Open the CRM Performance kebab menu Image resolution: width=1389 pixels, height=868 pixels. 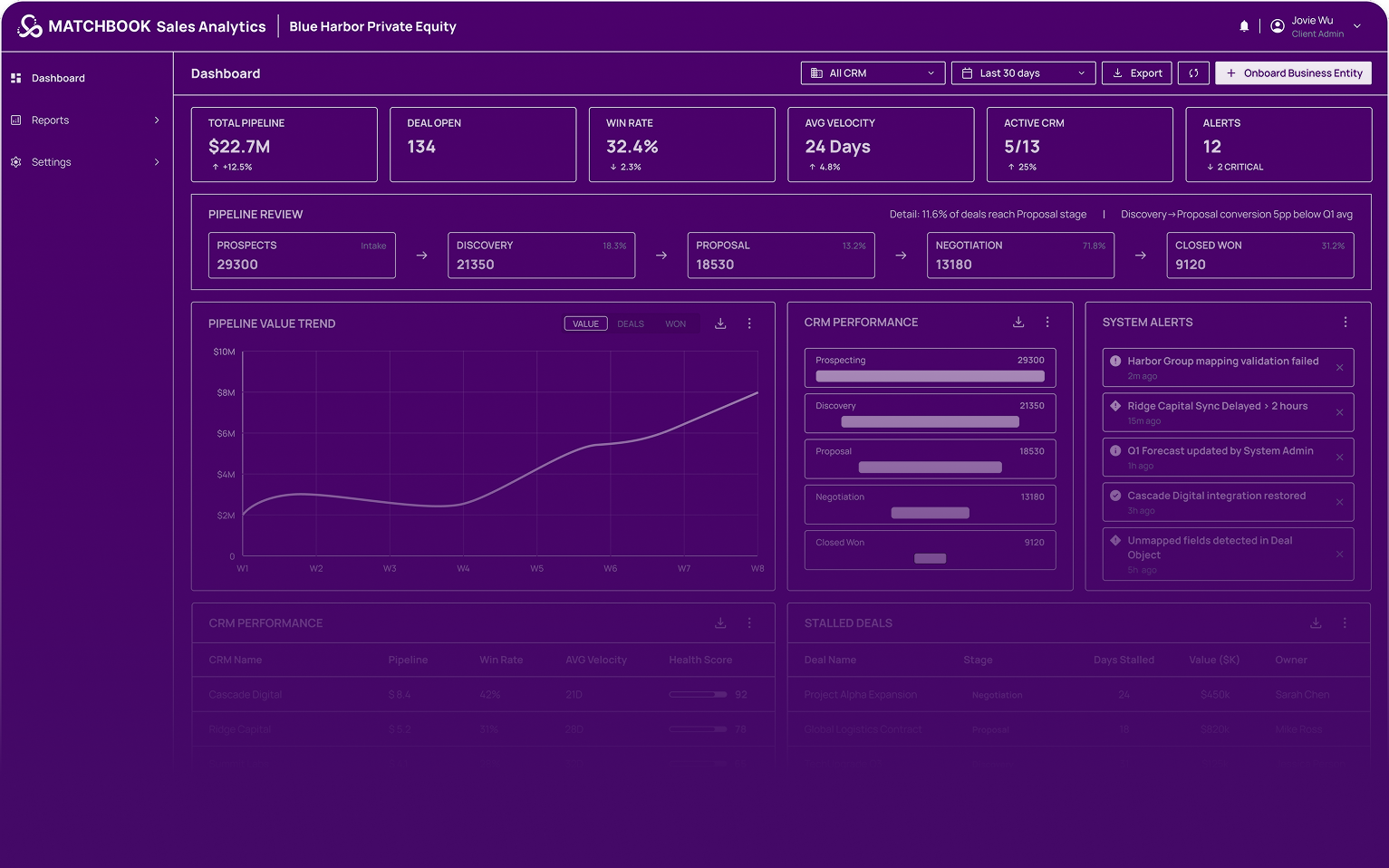pyautogui.click(x=1047, y=322)
